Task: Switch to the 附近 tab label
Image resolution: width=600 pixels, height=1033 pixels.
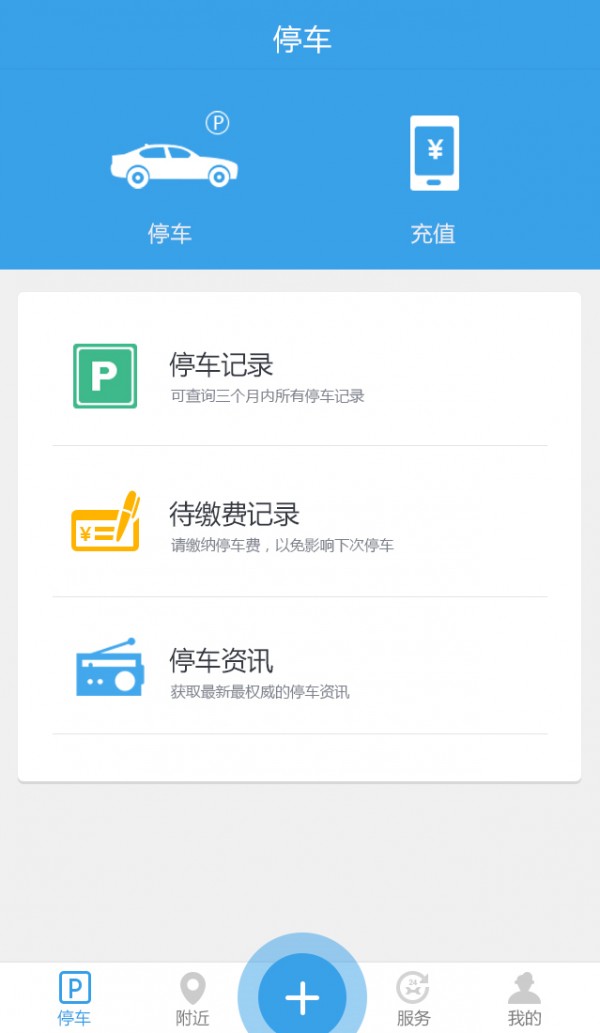Action: click(192, 1018)
